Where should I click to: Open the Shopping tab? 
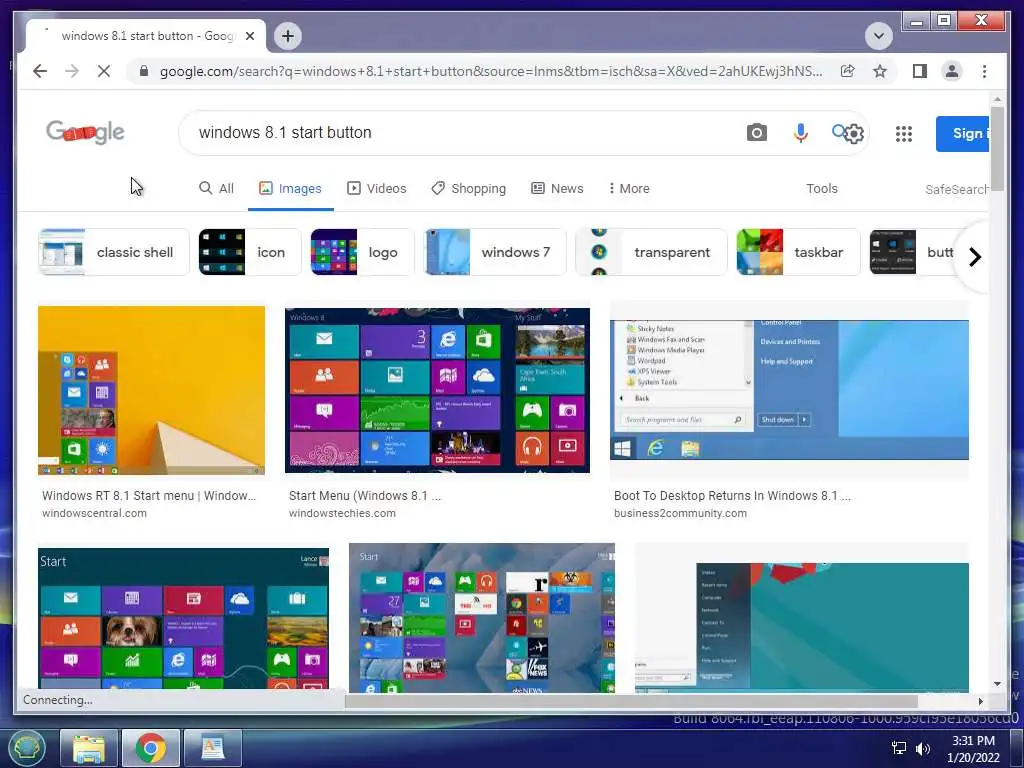click(468, 188)
